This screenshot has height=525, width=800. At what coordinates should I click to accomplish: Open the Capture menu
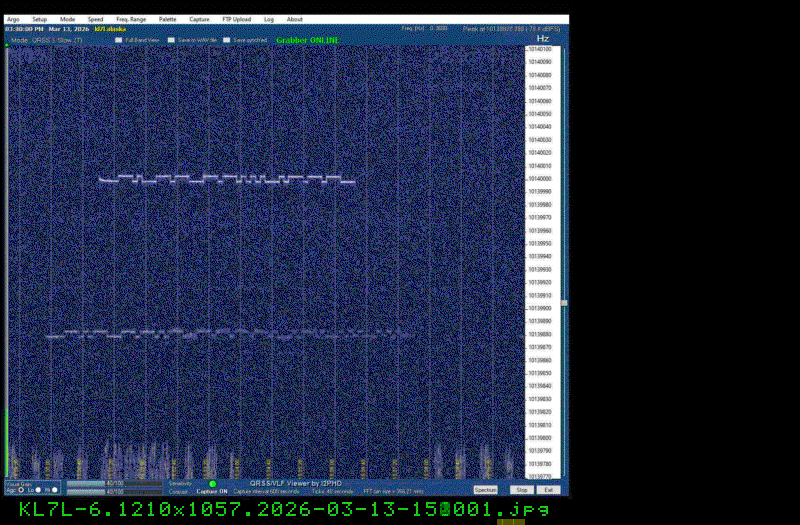(200, 19)
